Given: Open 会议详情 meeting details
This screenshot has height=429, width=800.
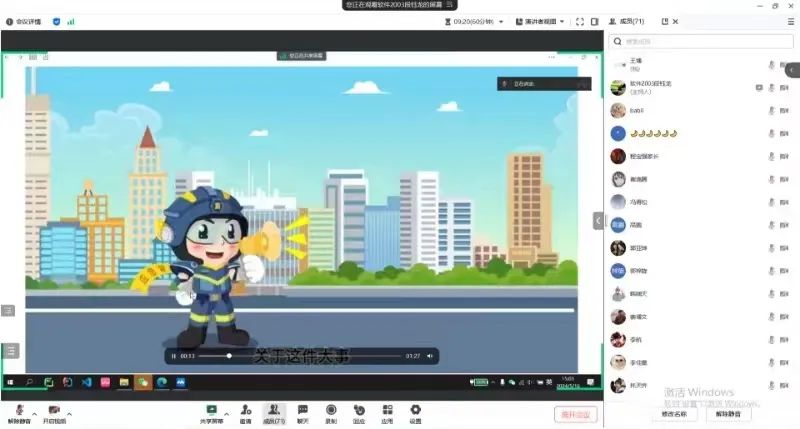Looking at the screenshot, I should click(x=24, y=21).
